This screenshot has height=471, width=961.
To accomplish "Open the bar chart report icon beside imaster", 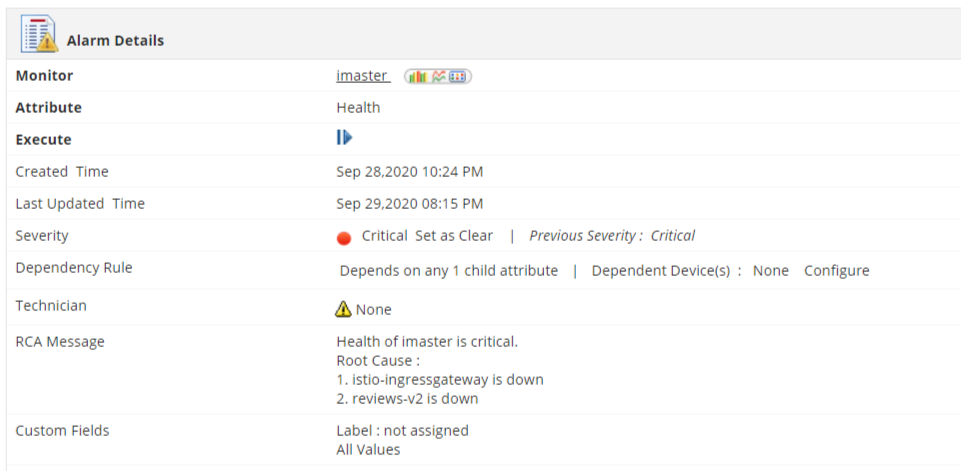I will (416, 76).
